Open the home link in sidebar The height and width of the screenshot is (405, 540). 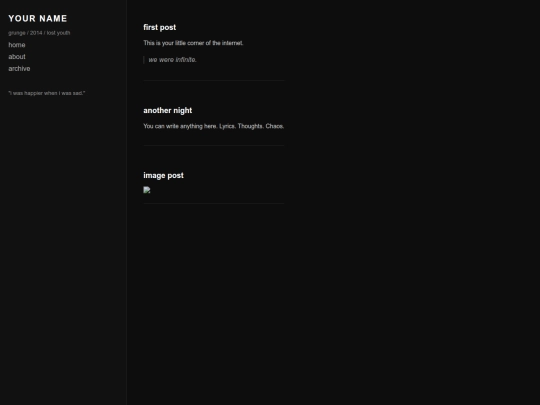[x=17, y=45]
